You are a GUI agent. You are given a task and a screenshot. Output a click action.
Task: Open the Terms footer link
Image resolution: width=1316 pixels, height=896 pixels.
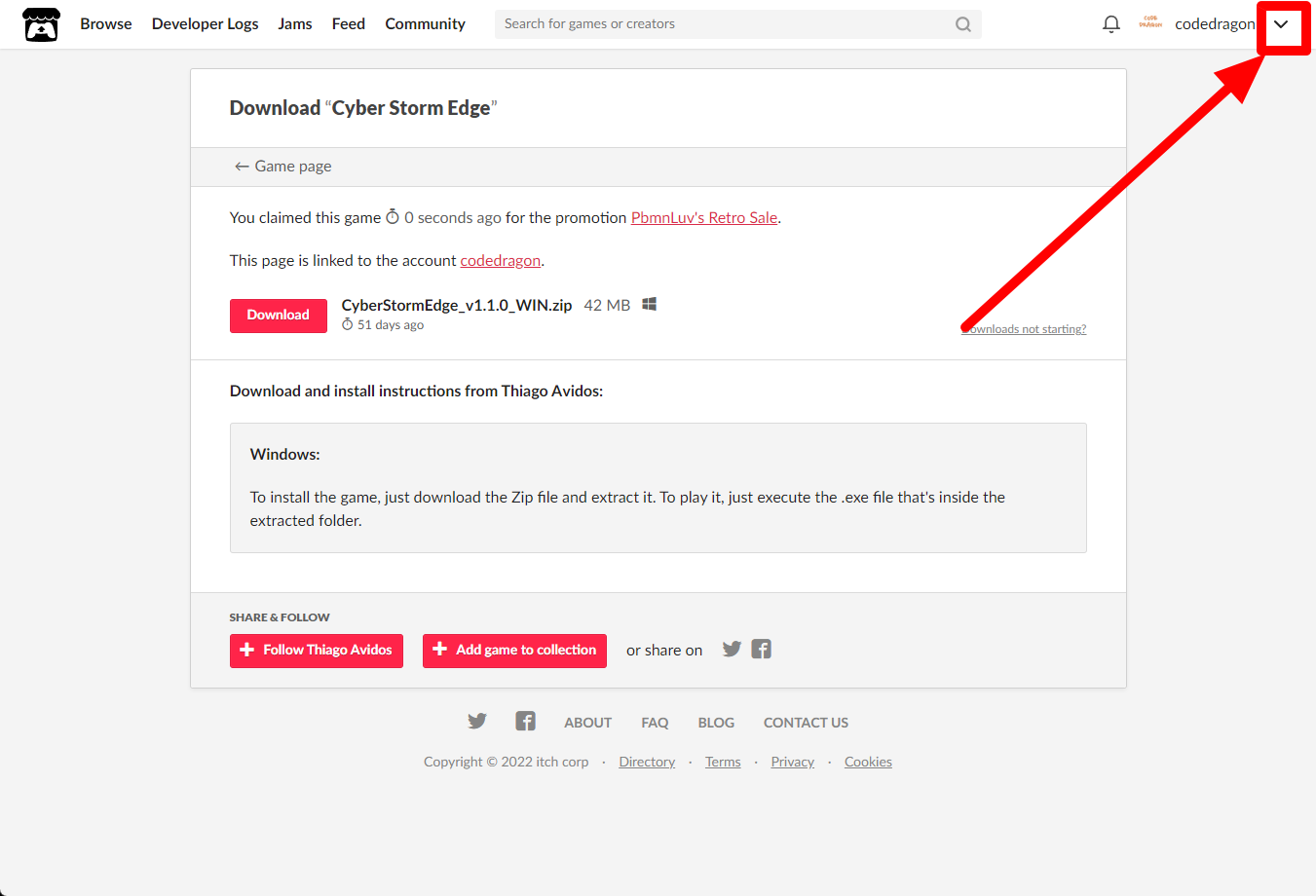point(723,763)
